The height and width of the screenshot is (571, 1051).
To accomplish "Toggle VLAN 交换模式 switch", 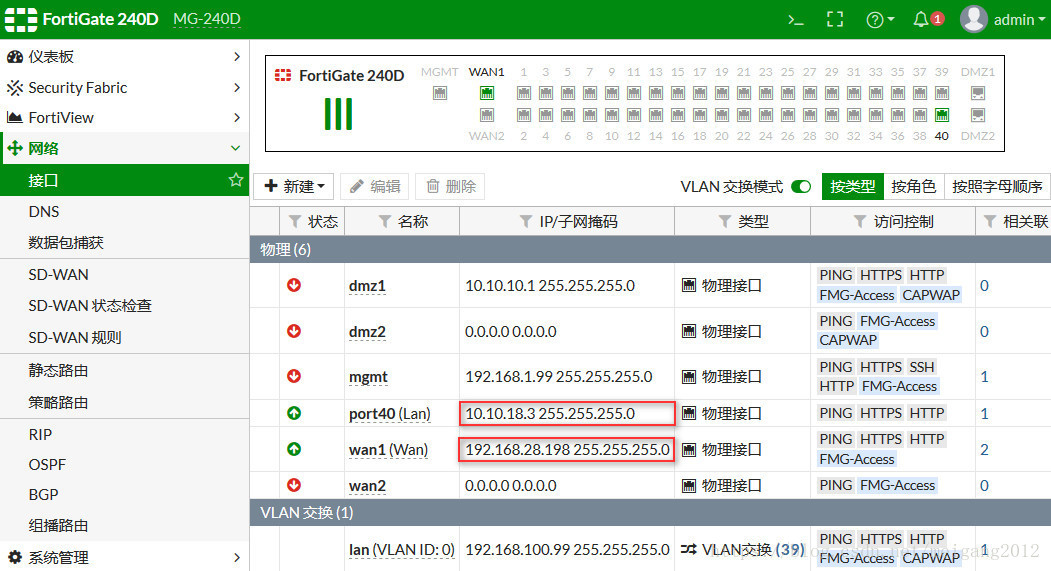I will 802,186.
